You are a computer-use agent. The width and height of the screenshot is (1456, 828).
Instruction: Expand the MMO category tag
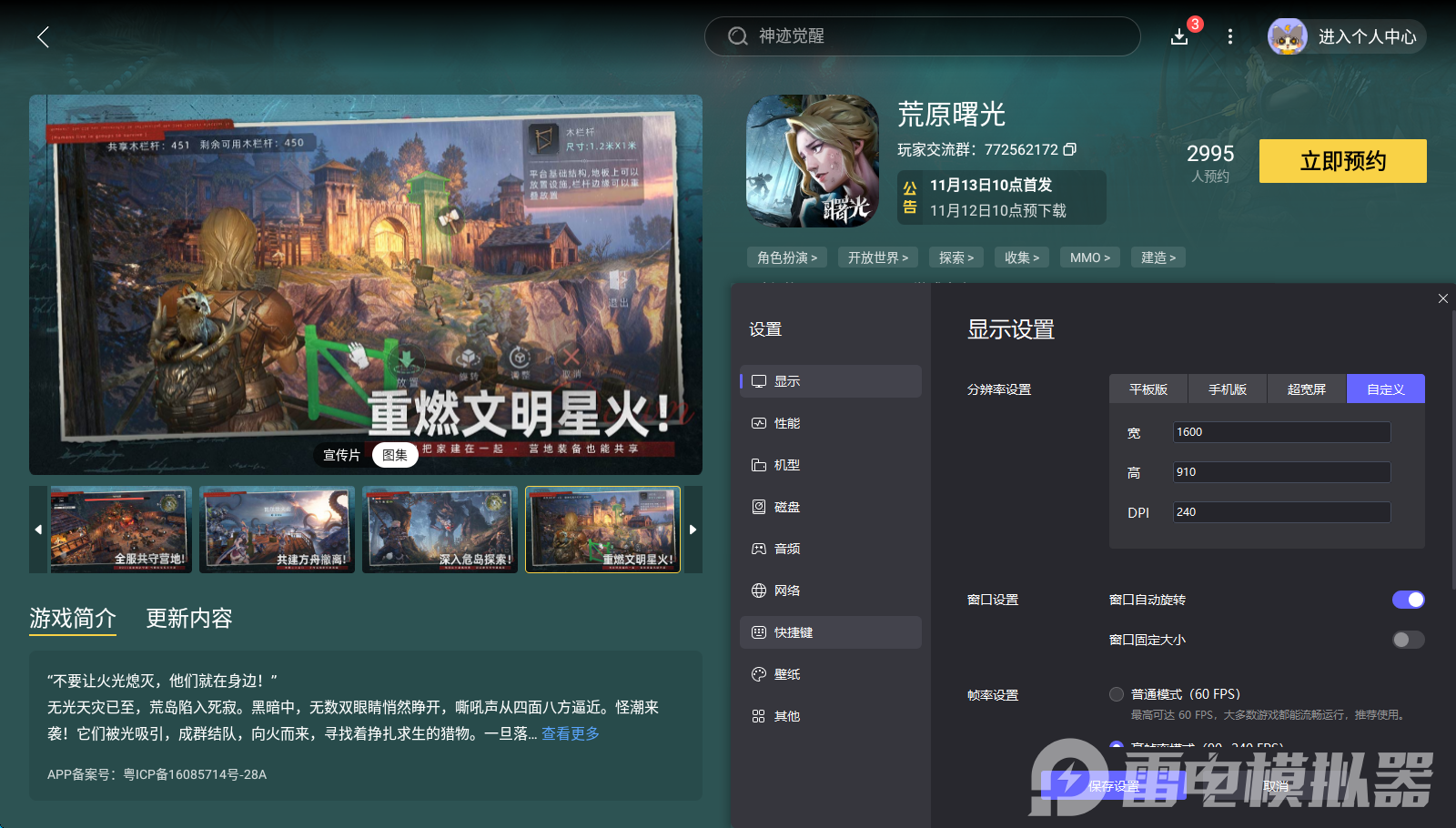pyautogui.click(x=1089, y=257)
